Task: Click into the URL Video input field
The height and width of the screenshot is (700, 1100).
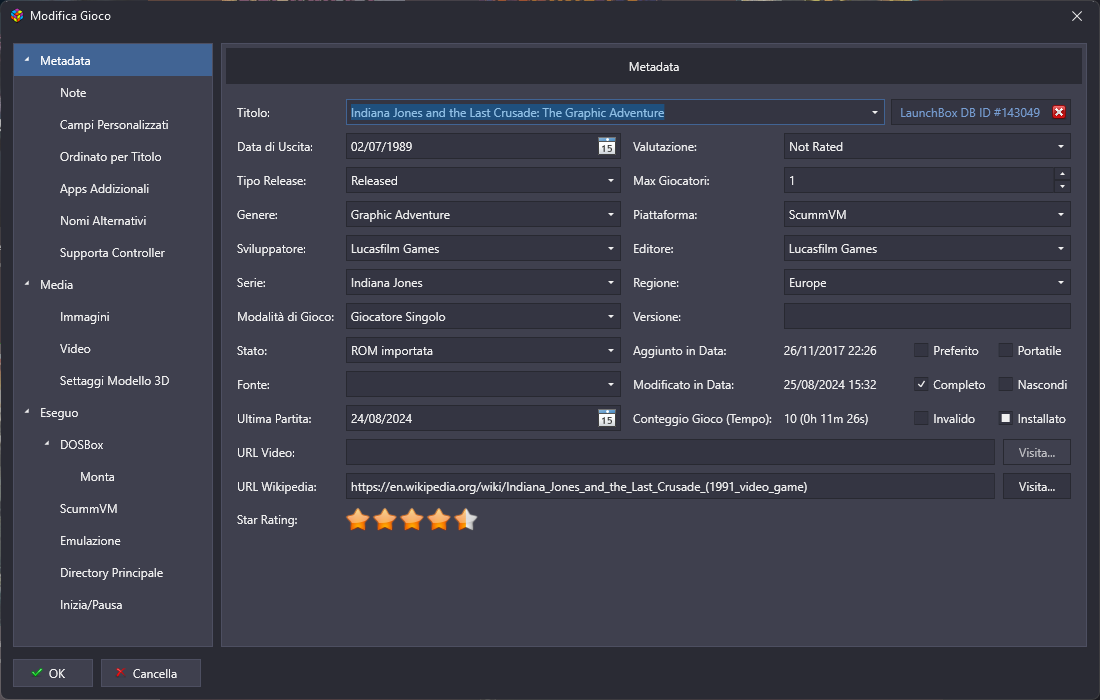Action: (670, 452)
